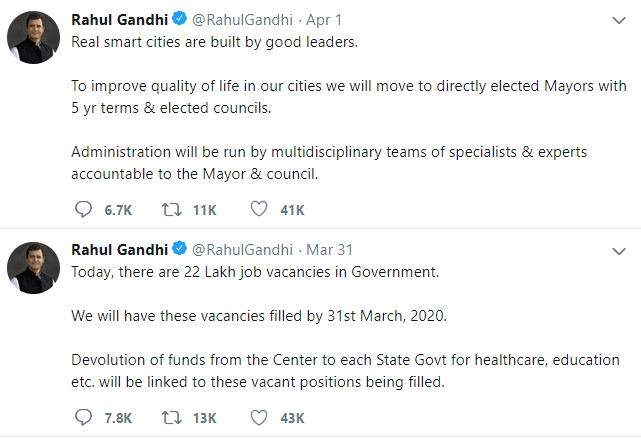Click the Rahul Gandhi name on the Apr 1 tweet
This screenshot has width=641, height=439.
119,20
